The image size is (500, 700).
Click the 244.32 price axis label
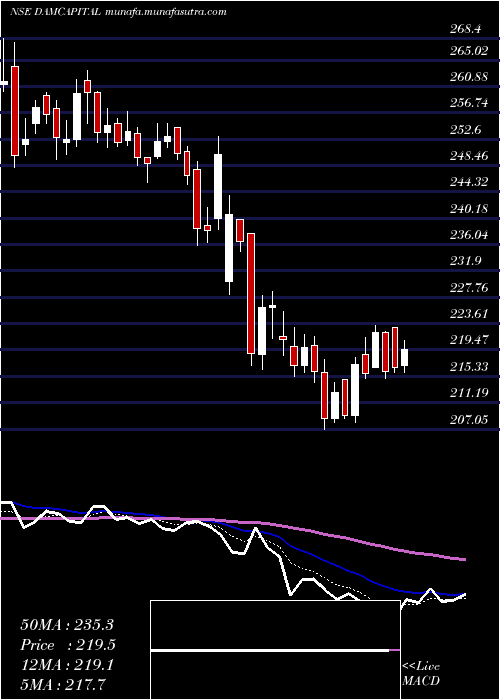pyautogui.click(x=468, y=182)
